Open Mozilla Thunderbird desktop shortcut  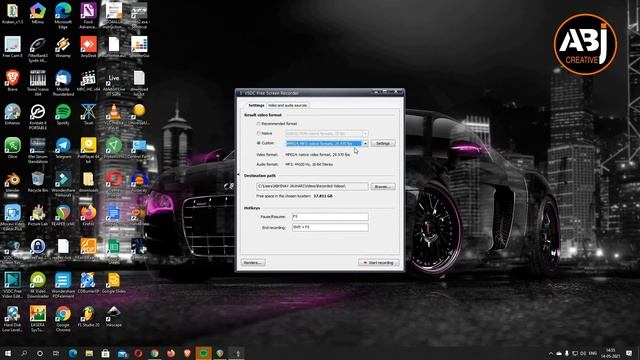pos(63,83)
